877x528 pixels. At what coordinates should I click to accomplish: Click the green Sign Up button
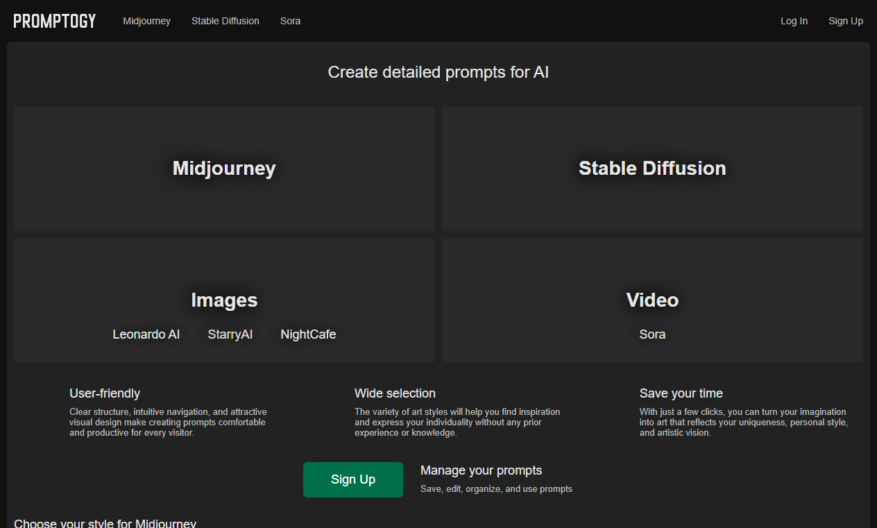point(353,479)
